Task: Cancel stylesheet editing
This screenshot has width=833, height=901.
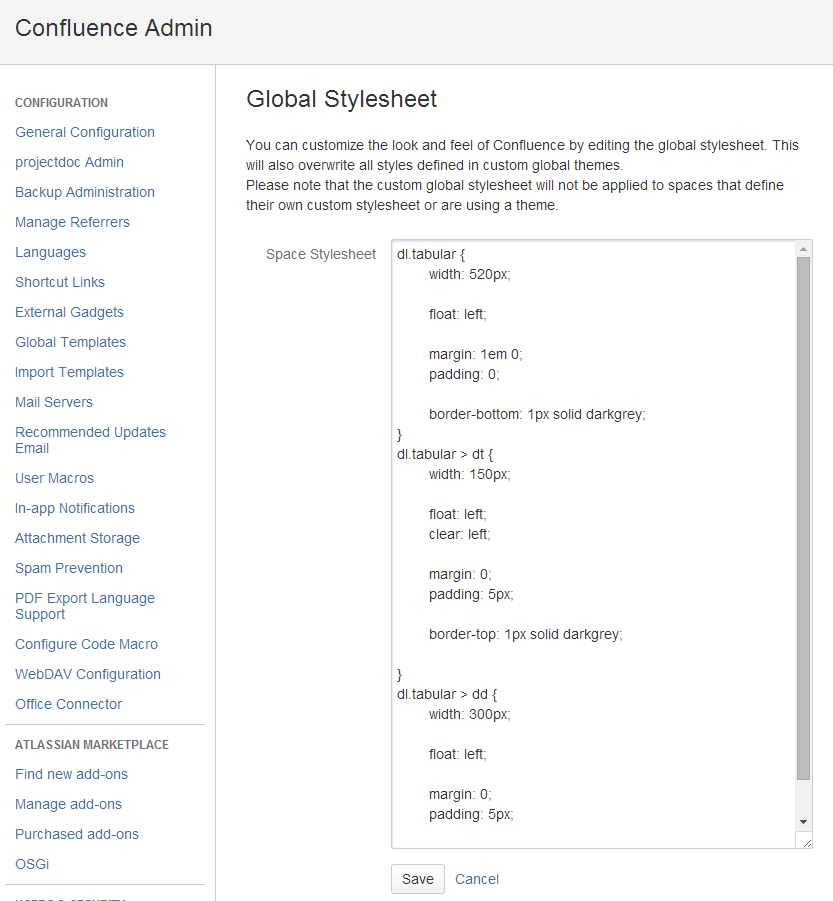Action: point(477,879)
